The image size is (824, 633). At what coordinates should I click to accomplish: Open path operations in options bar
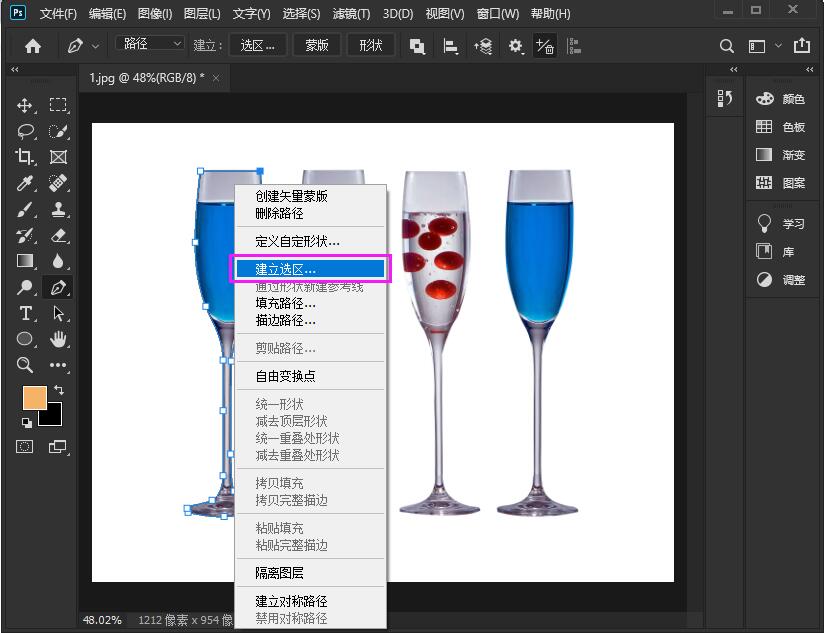pyautogui.click(x=417, y=46)
